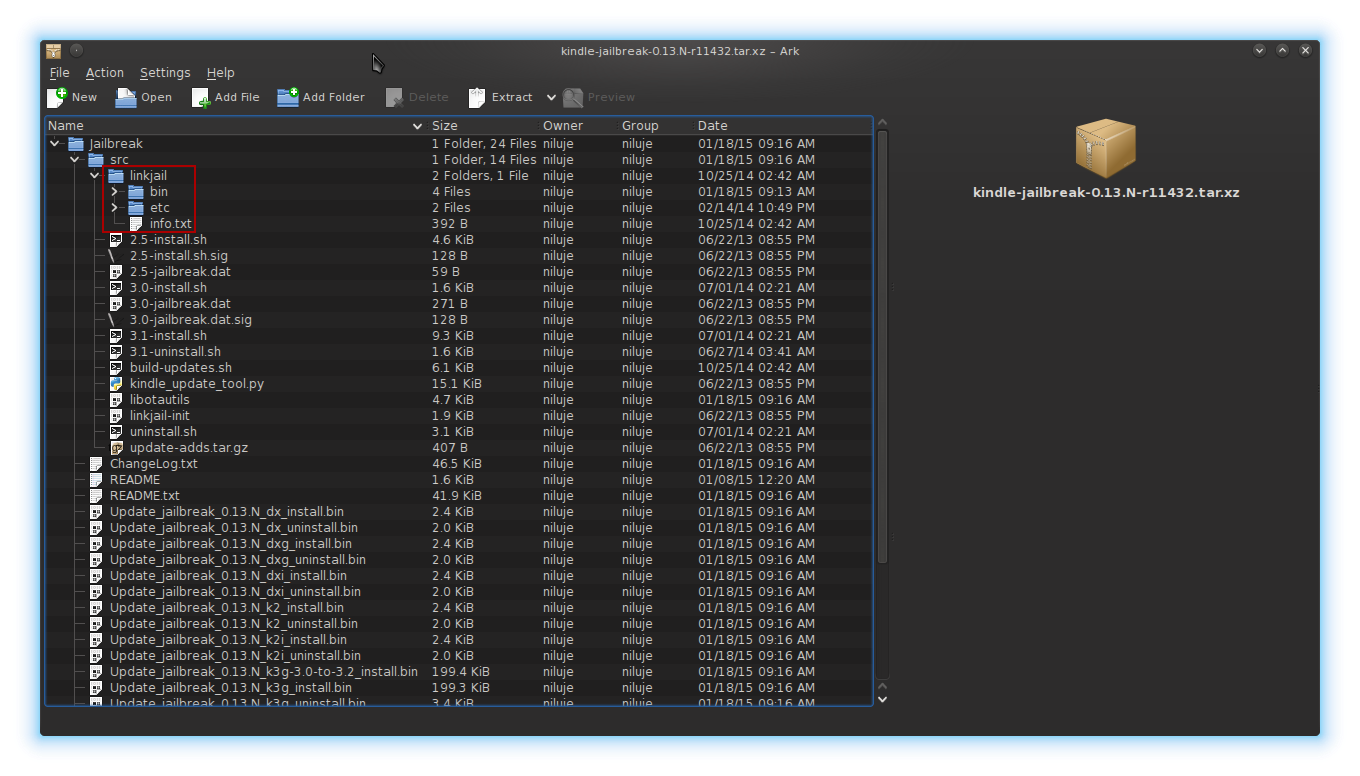The height and width of the screenshot is (776, 1360).
Task: Collapse the src folder tree
Action: pos(75,160)
